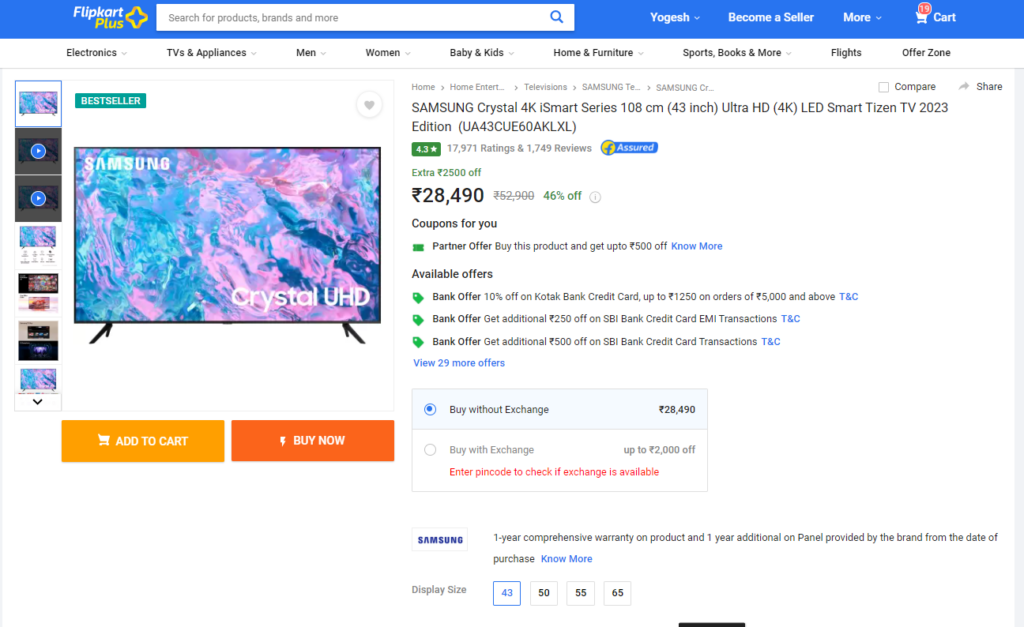1024x627 pixels.
Task: Open the Electronics category menu
Action: click(97, 53)
